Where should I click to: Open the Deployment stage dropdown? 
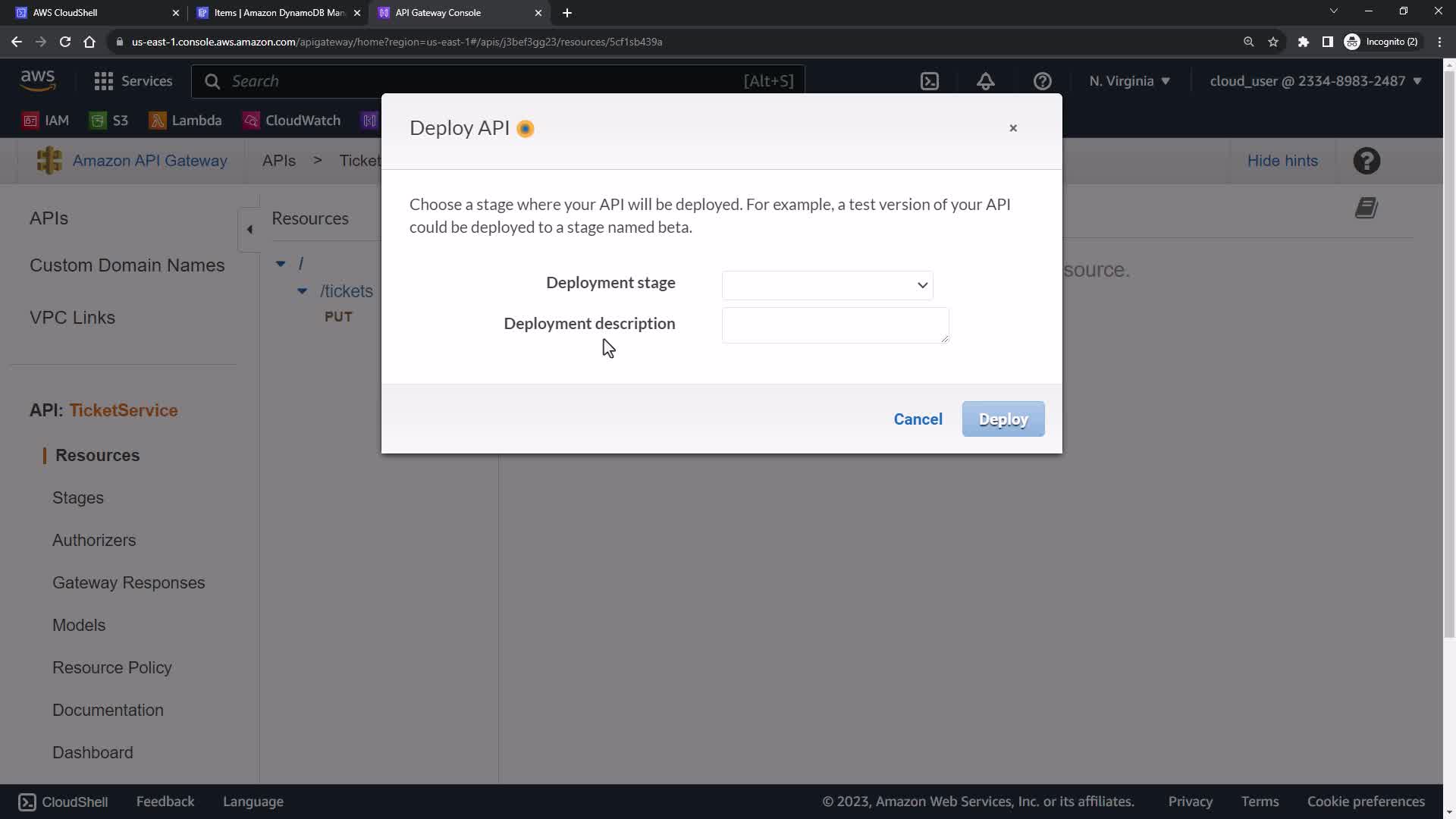pos(827,285)
